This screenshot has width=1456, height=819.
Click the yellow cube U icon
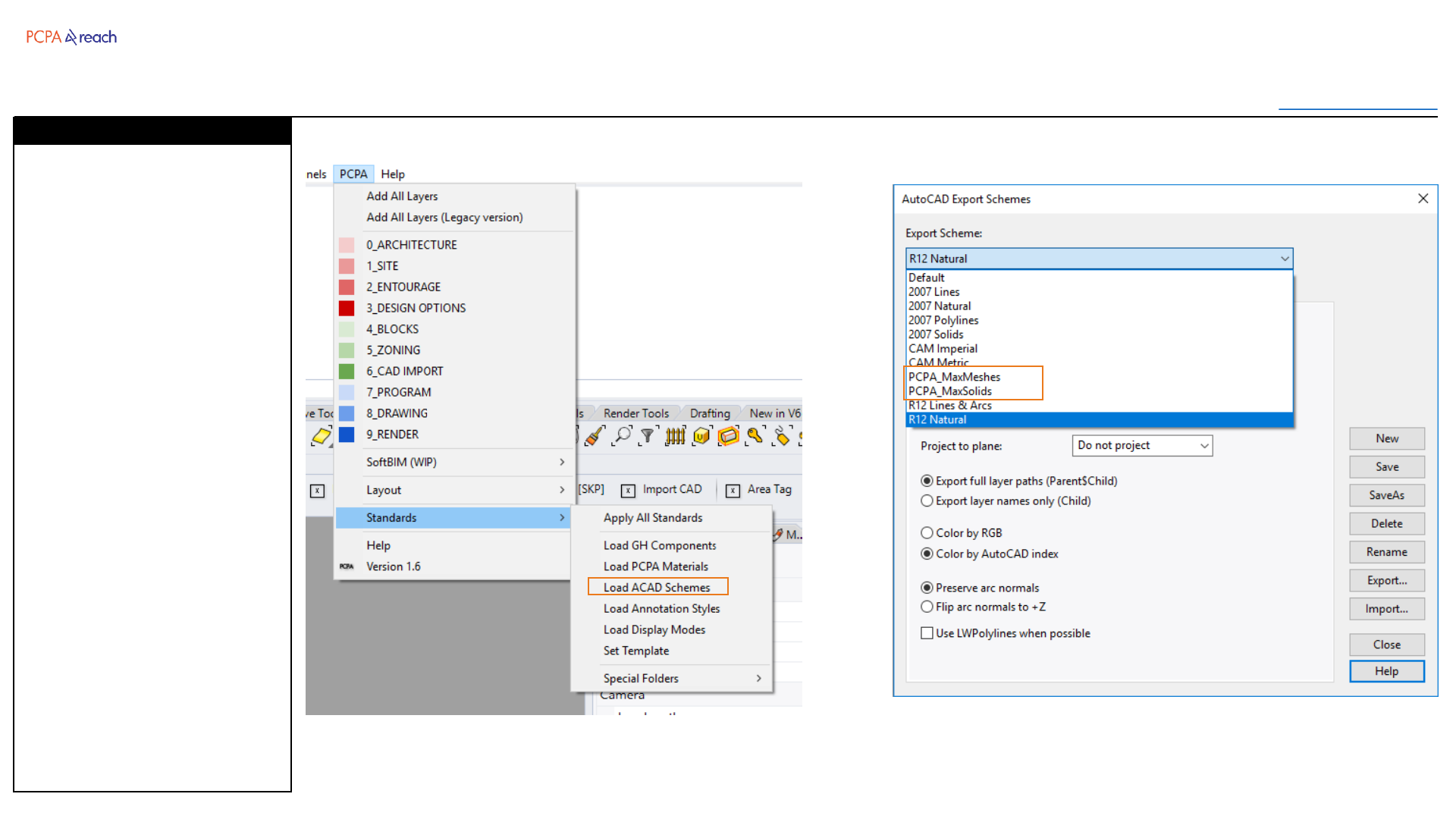point(701,436)
